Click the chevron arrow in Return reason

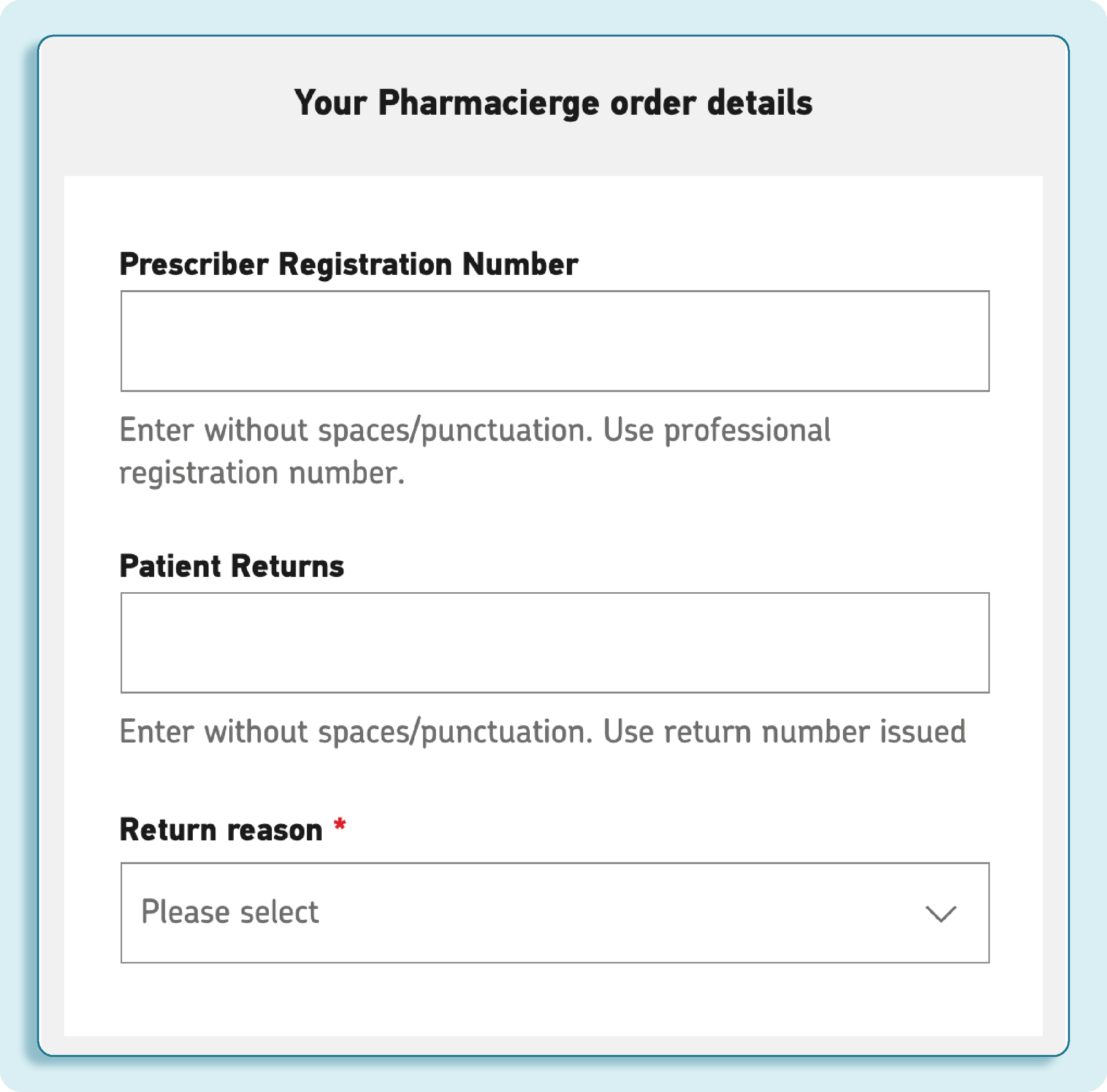[941, 914]
